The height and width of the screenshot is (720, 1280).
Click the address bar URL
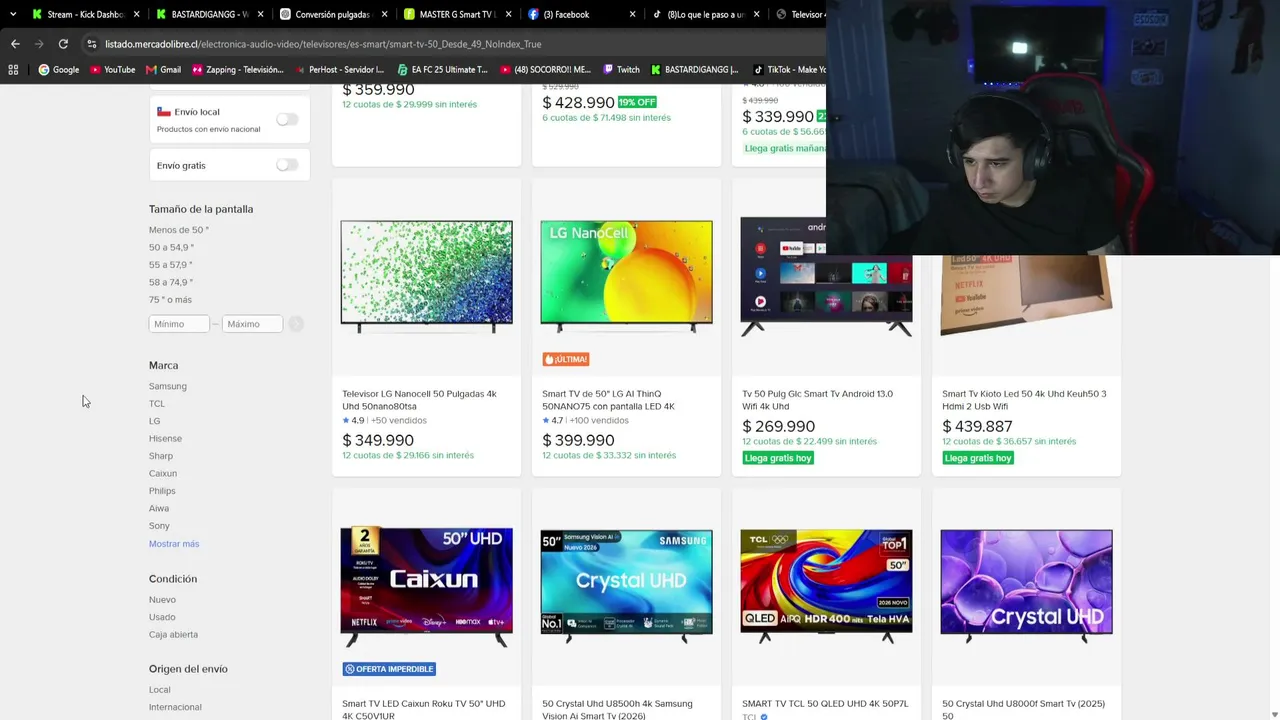(323, 44)
